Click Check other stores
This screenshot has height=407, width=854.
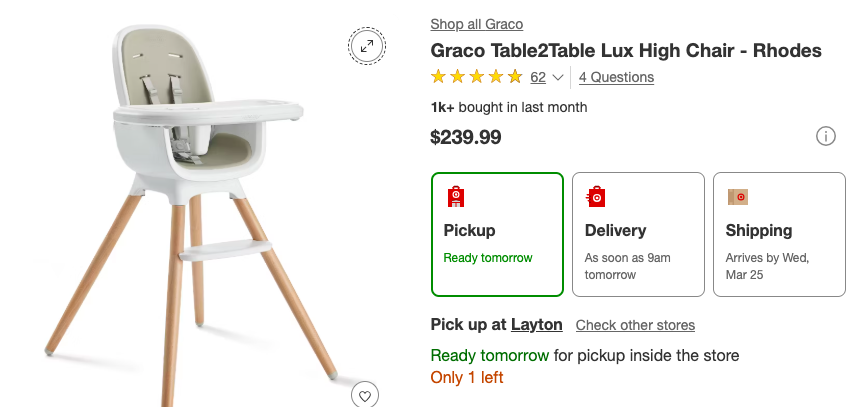click(635, 325)
